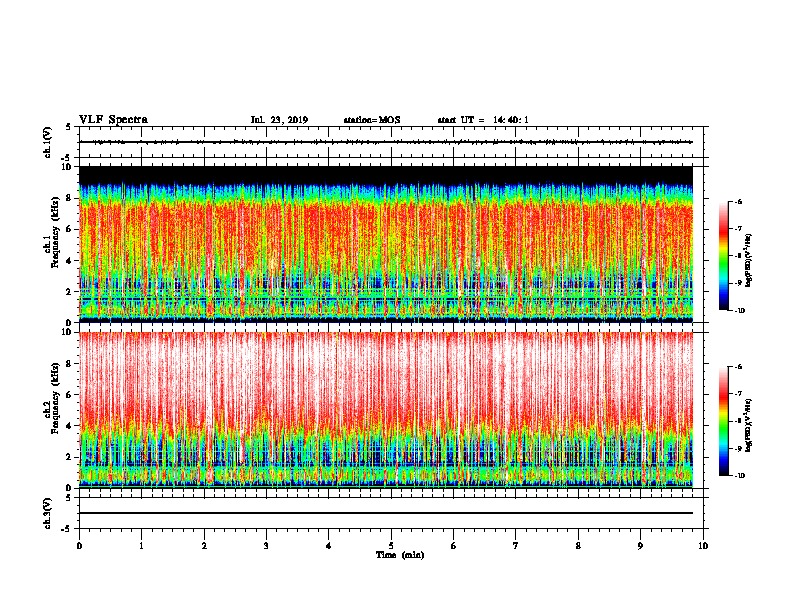Click the '-8' label on ch.2 colorbar
The width and height of the screenshot is (792, 612).
[x=738, y=421]
